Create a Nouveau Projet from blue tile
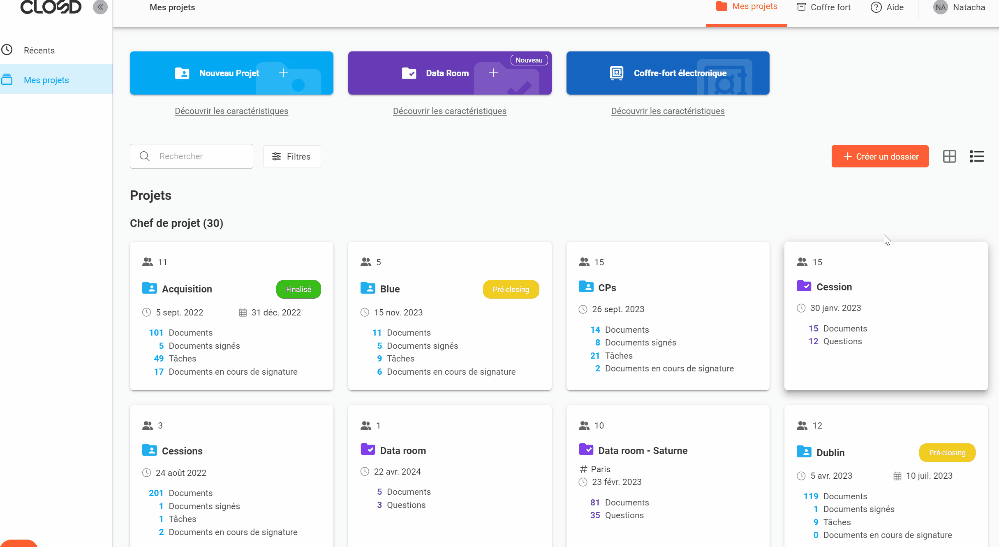The image size is (999, 547). (x=231, y=73)
